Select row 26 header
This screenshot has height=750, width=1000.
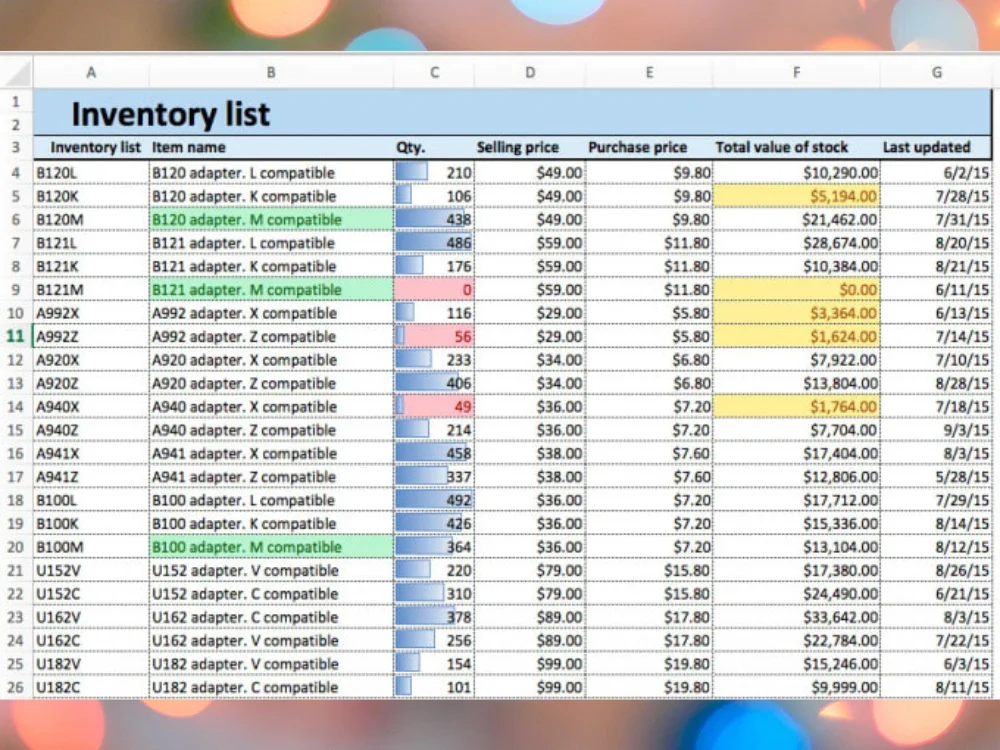pyautogui.click(x=16, y=688)
